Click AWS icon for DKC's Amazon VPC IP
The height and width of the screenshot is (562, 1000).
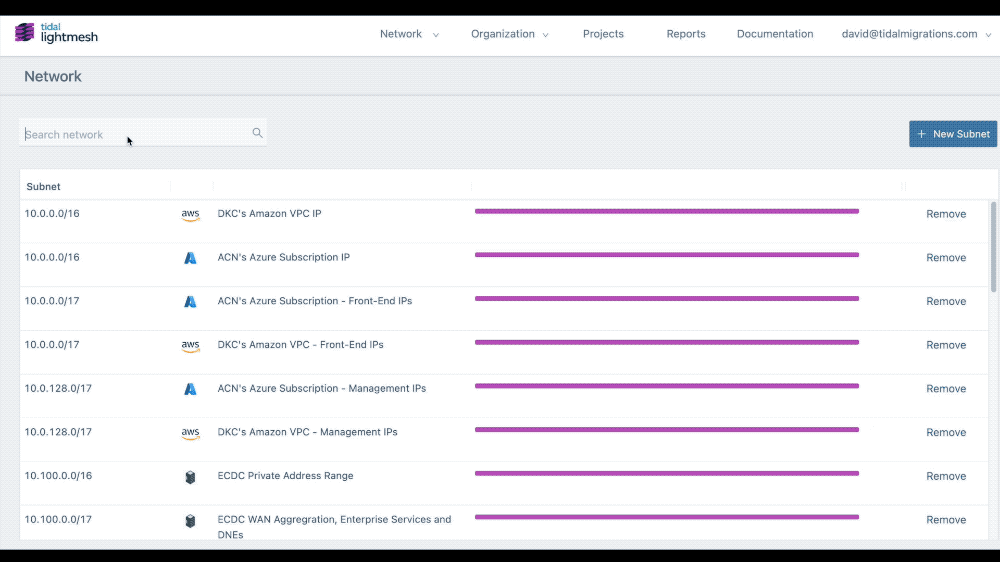190,215
